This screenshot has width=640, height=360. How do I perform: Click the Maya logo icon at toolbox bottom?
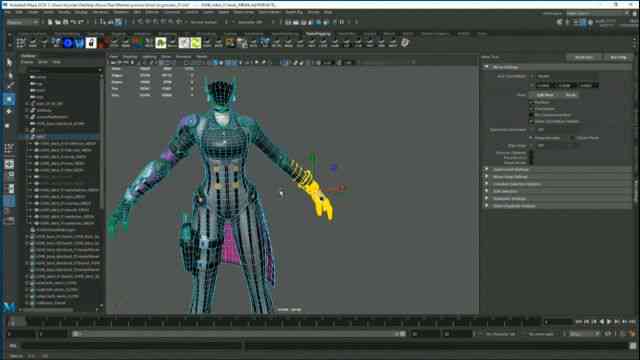[x=9, y=307]
